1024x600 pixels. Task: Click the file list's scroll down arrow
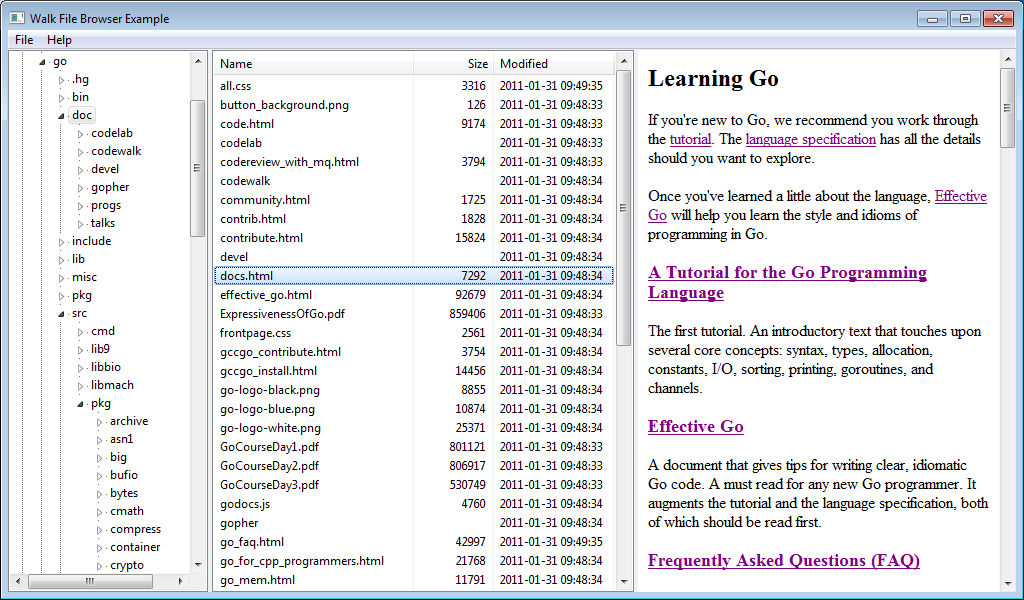[x=624, y=581]
